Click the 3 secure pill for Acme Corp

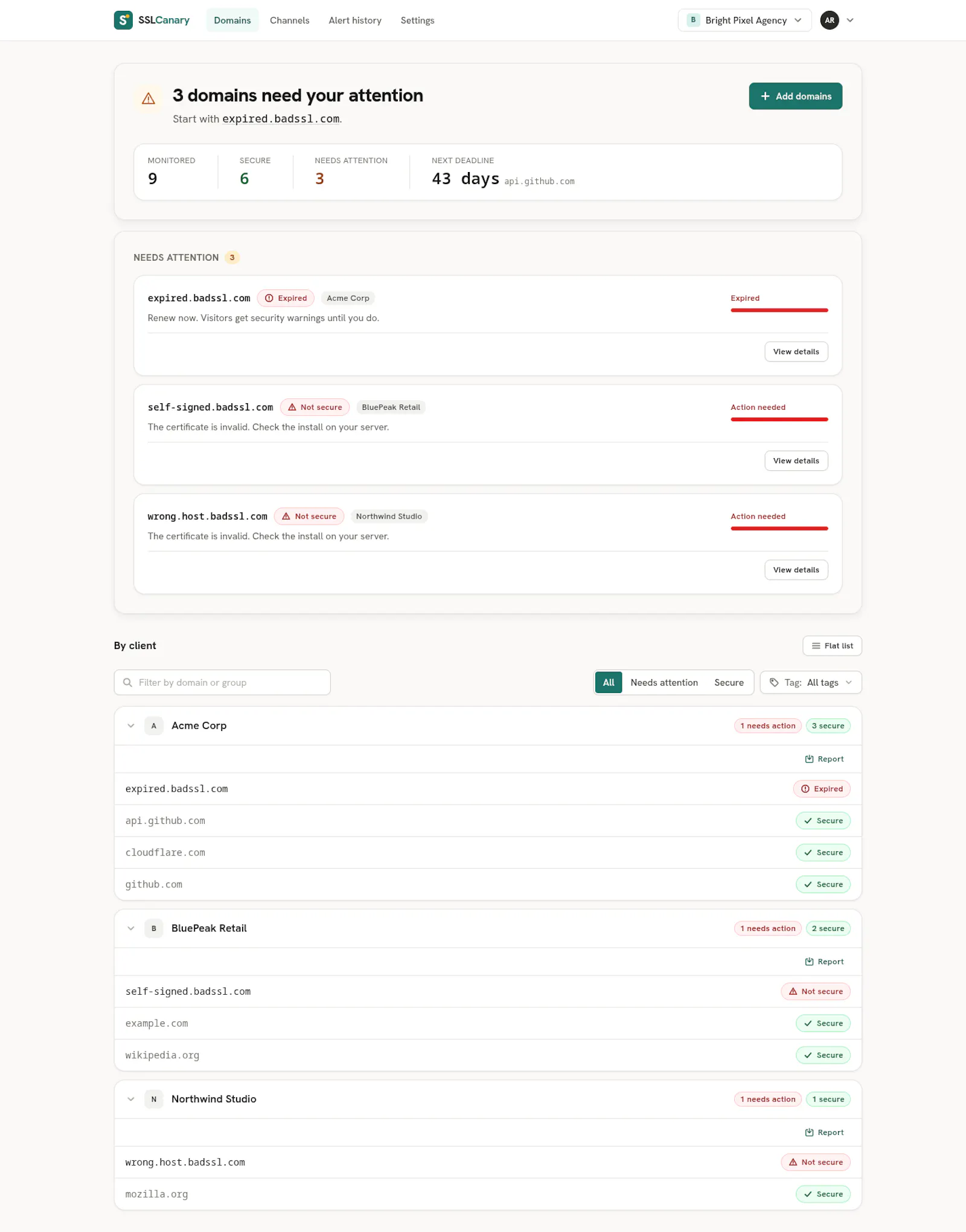tap(828, 726)
